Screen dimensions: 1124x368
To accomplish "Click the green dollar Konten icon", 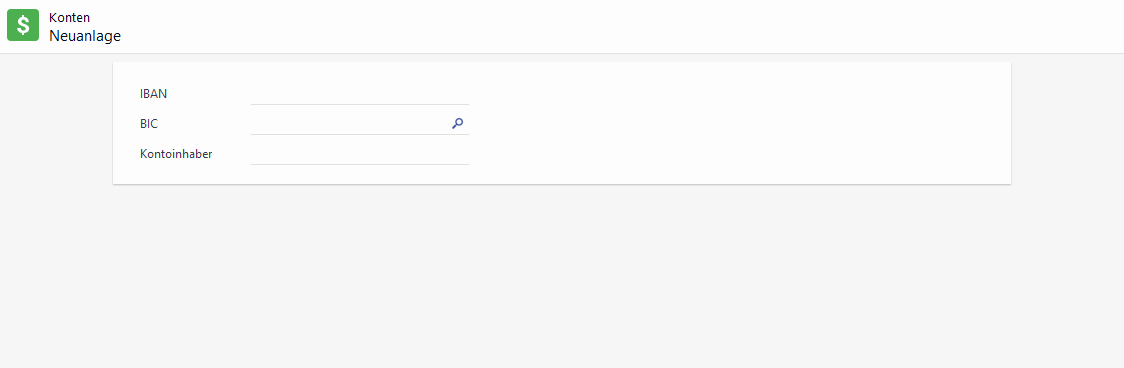I will [x=23, y=25].
